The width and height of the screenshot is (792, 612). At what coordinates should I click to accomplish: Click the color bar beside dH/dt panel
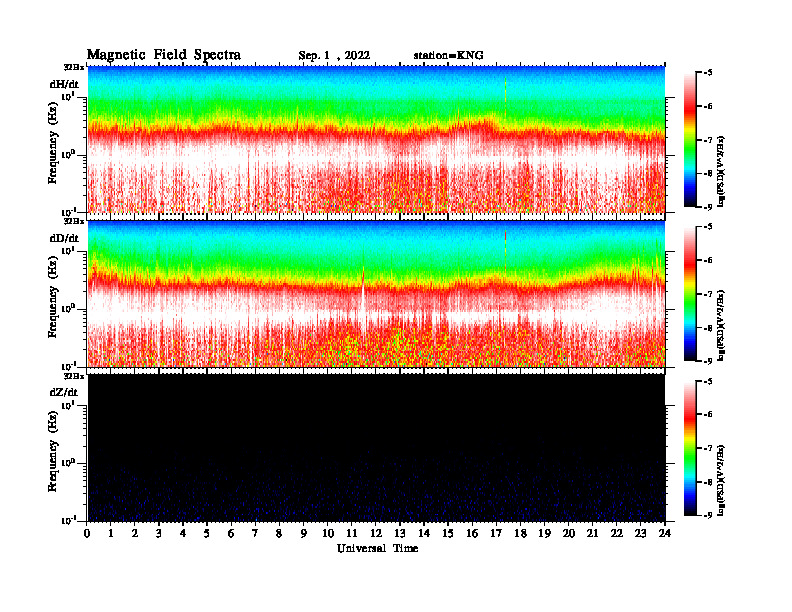689,140
